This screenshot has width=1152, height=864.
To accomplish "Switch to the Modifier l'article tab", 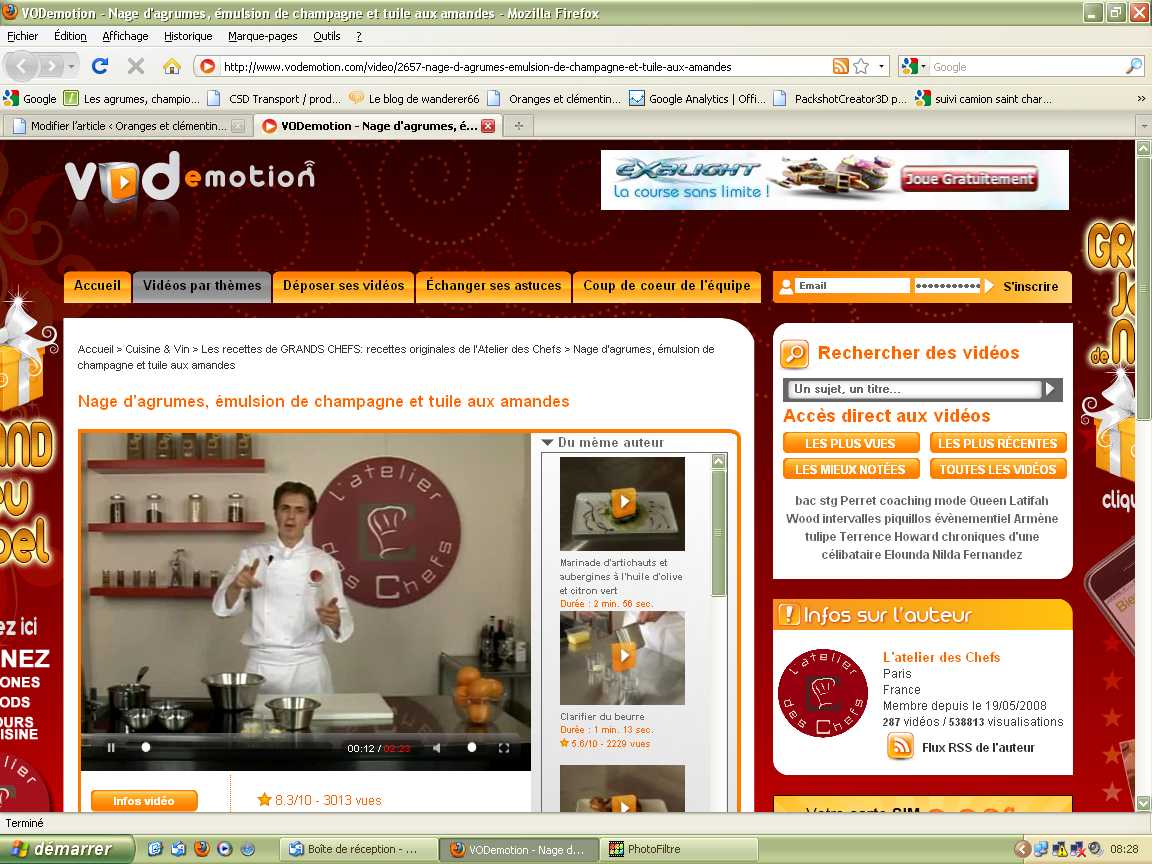I will click(x=128, y=126).
